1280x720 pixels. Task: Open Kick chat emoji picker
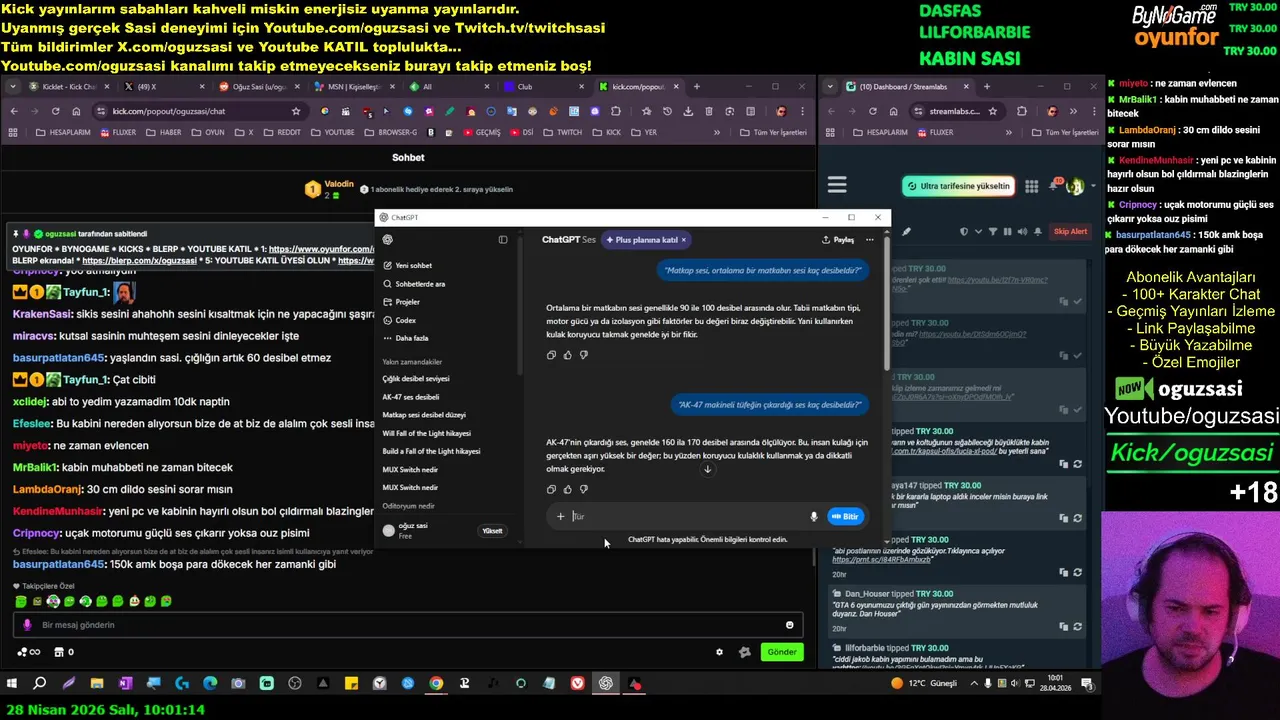tap(790, 625)
